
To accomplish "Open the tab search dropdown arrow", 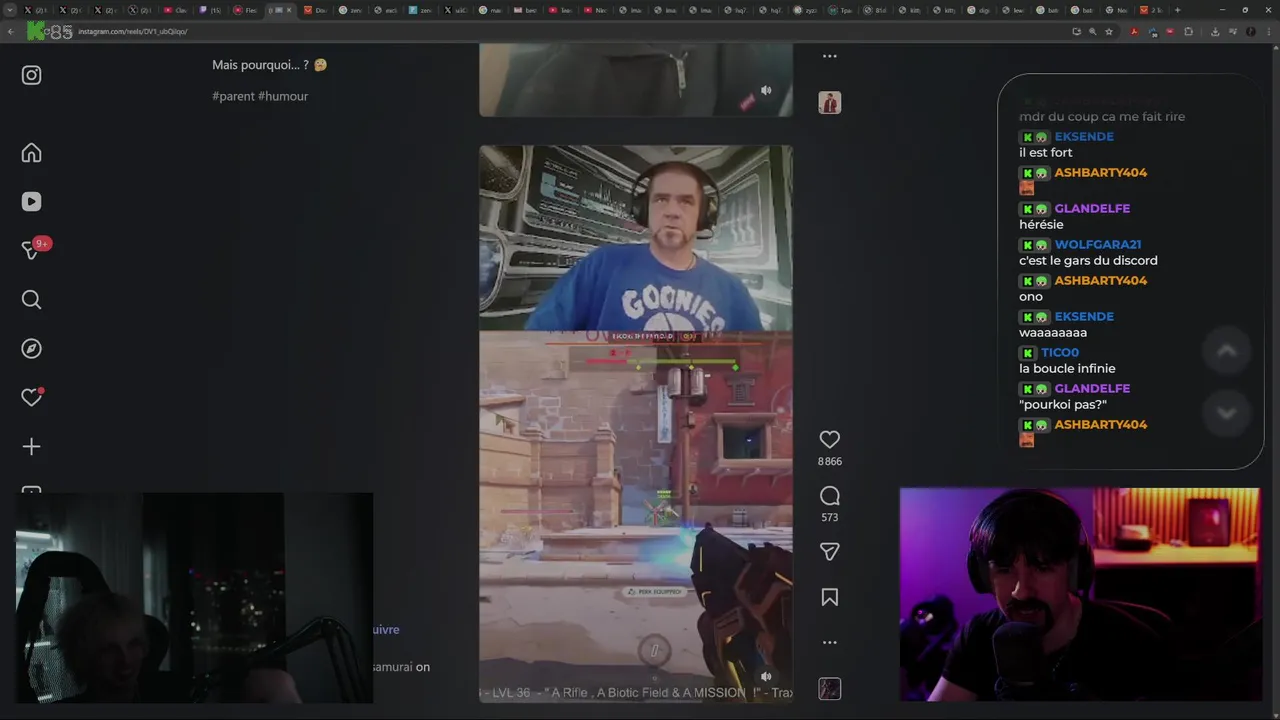I will coord(10,10).
